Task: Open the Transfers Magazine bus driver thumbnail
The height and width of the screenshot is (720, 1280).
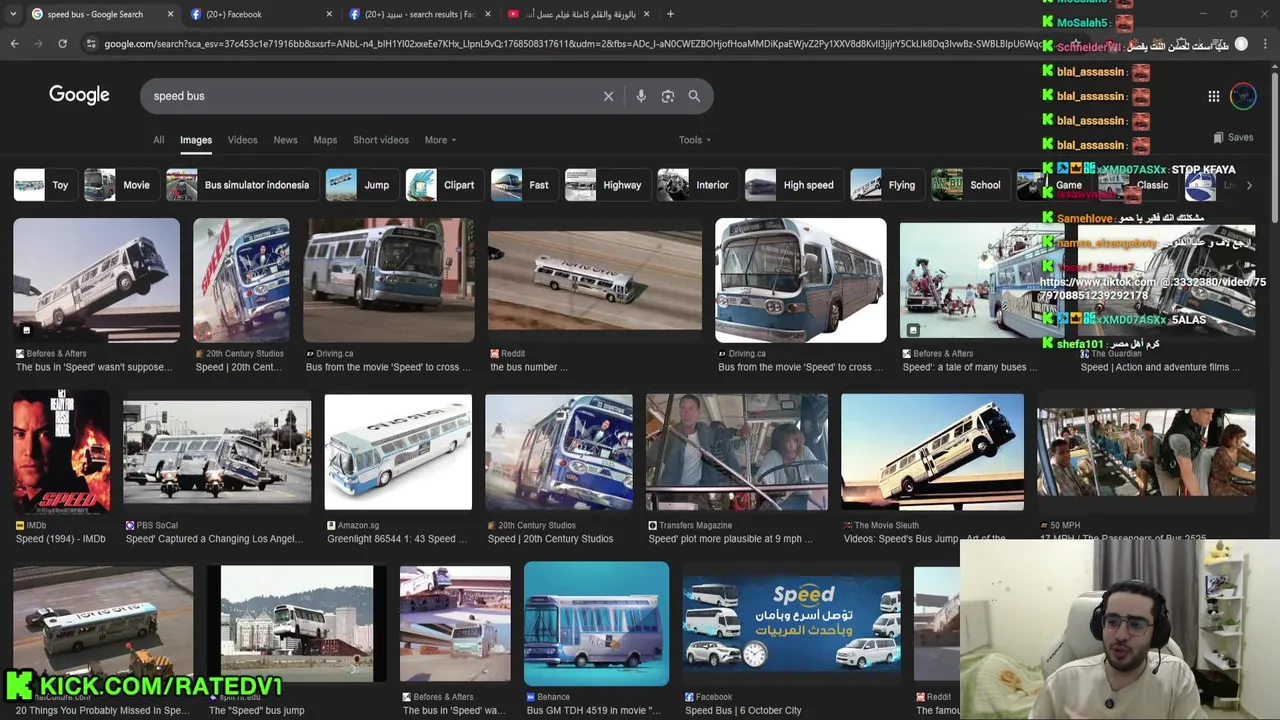Action: click(x=737, y=452)
